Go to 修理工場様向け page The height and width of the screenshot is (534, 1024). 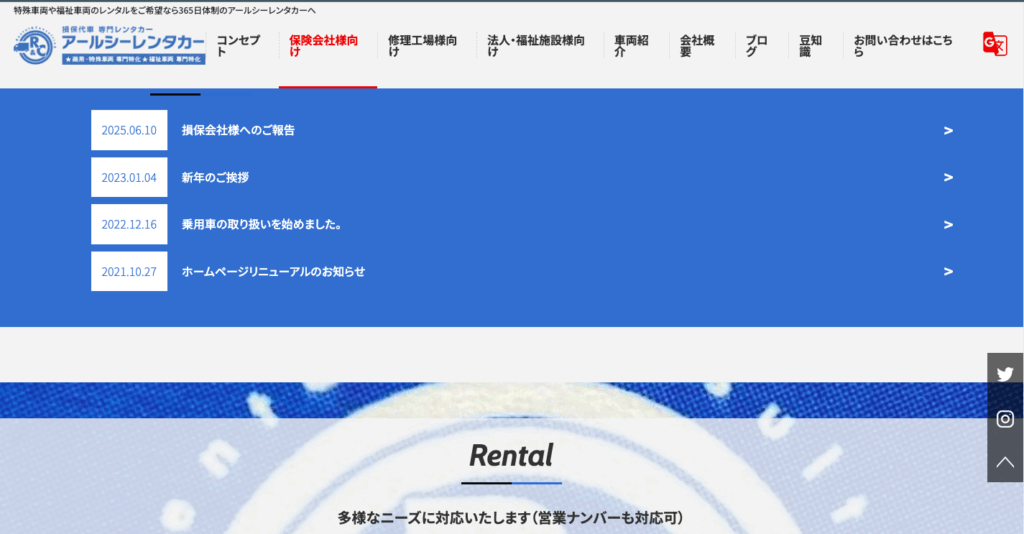(423, 46)
